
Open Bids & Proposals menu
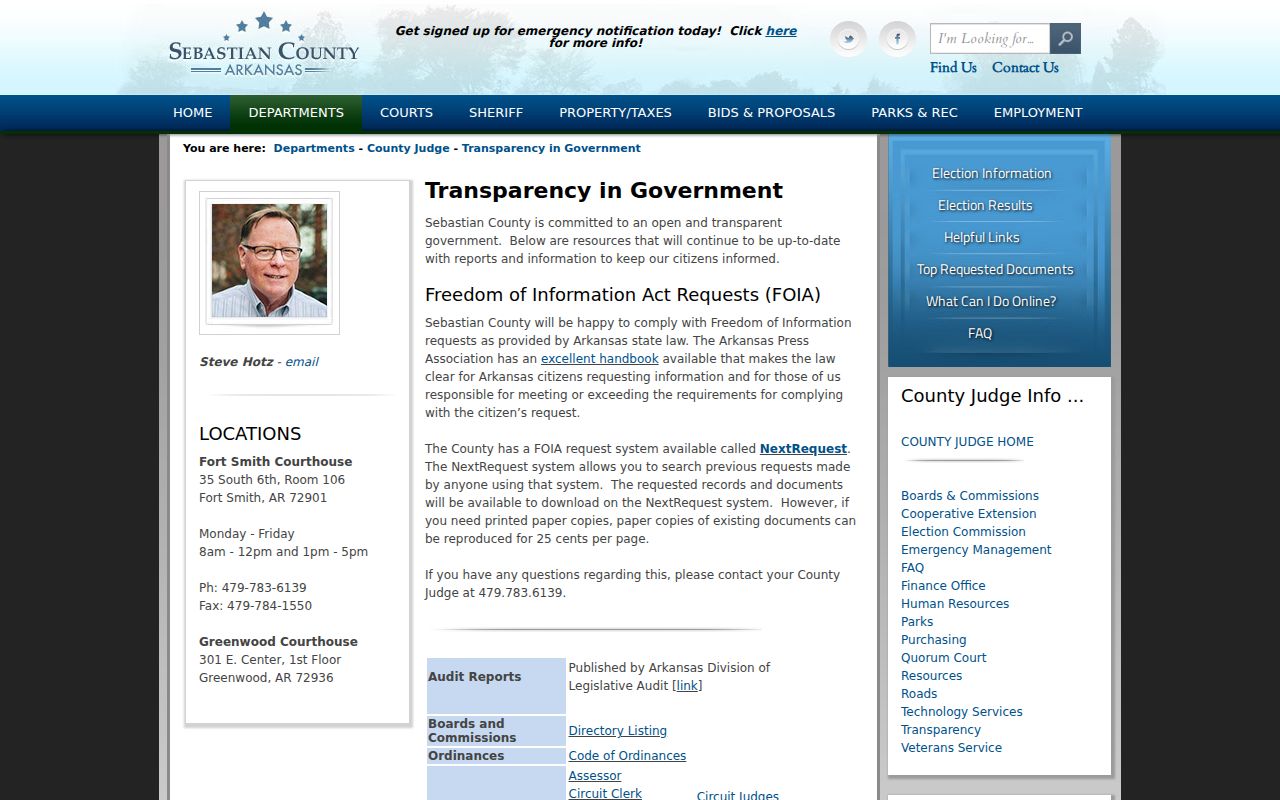[x=771, y=112]
